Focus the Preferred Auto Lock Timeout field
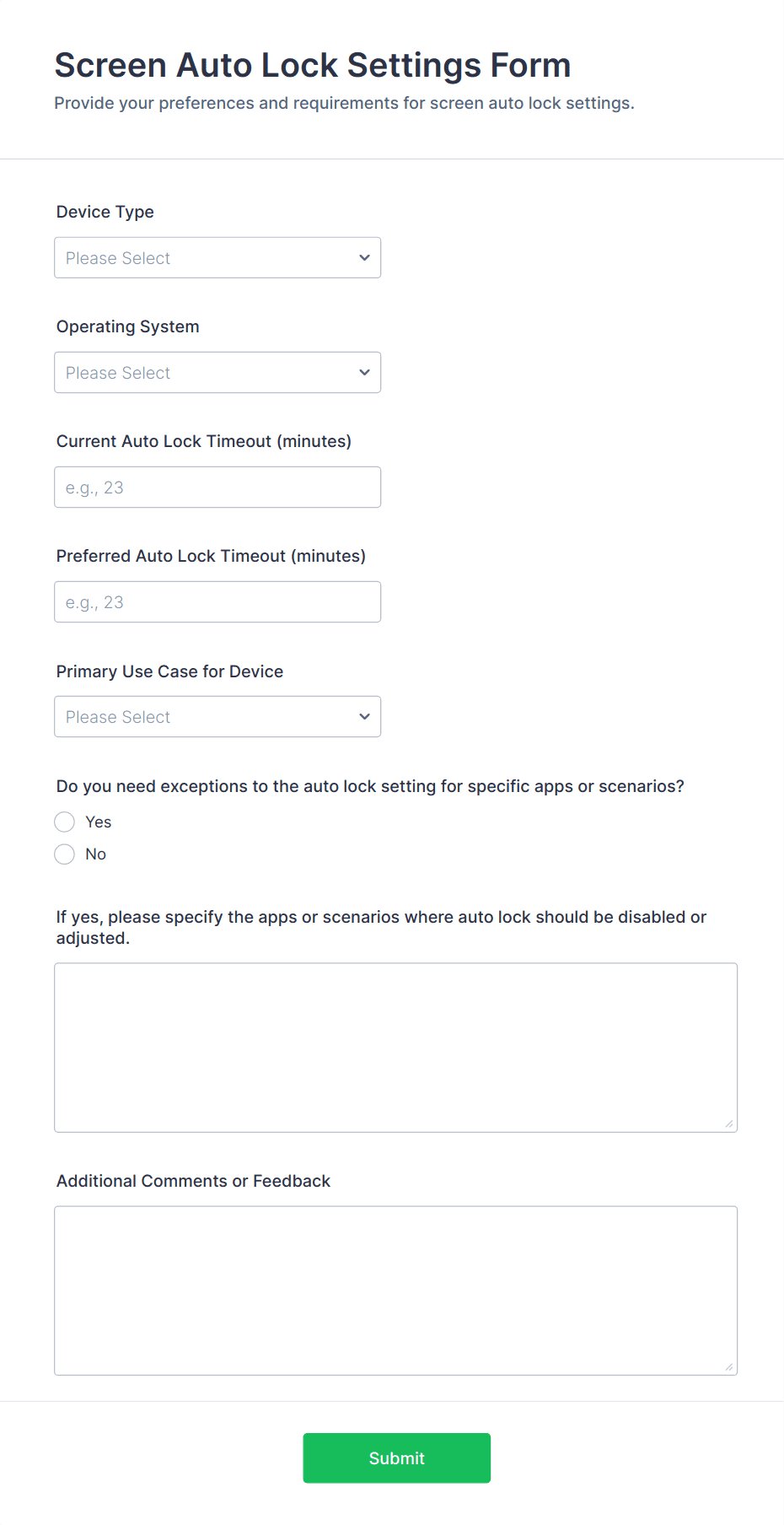 [x=217, y=601]
